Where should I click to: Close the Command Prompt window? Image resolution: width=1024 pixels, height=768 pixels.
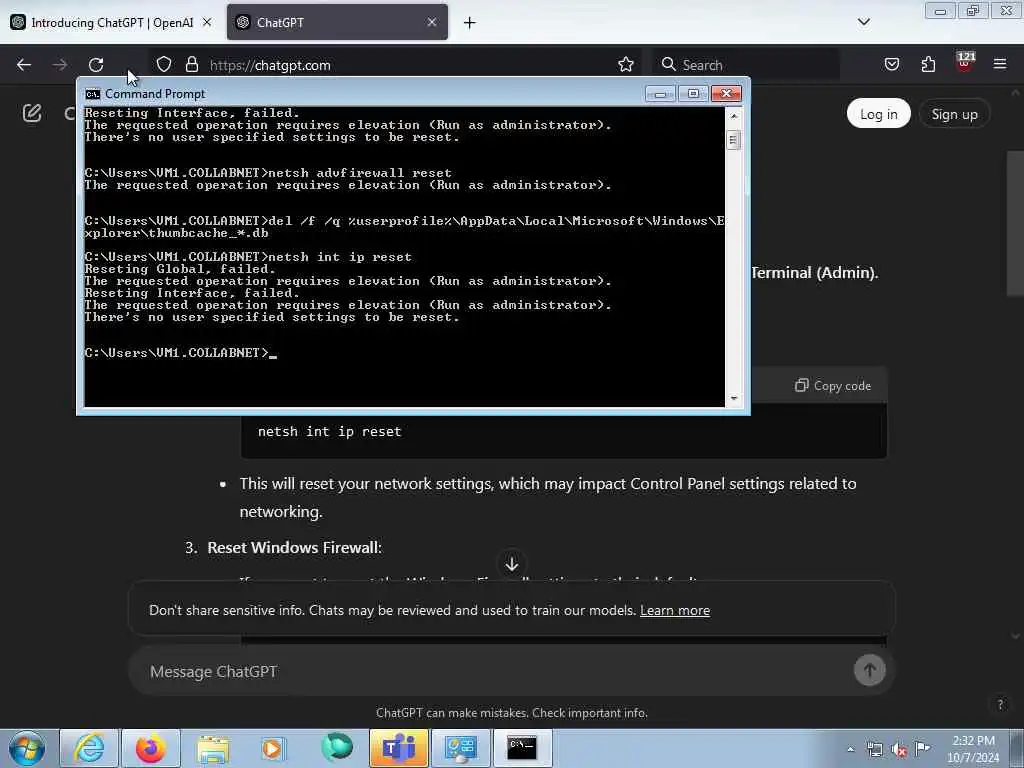726,94
